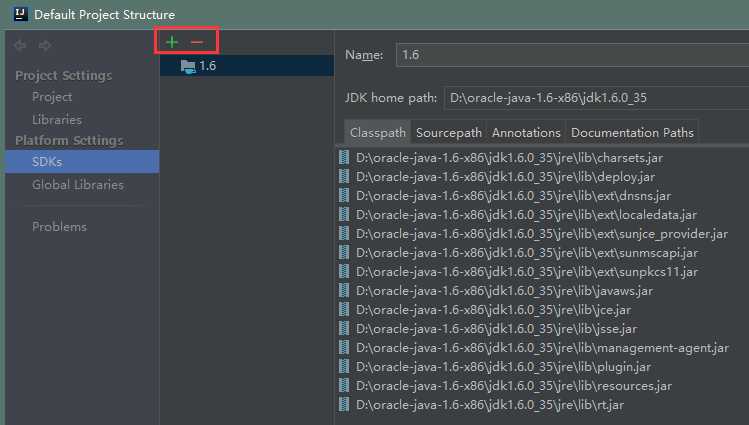The width and height of the screenshot is (749, 425).
Task: Click the jar icon beside javaws.jar
Action: (x=344, y=290)
